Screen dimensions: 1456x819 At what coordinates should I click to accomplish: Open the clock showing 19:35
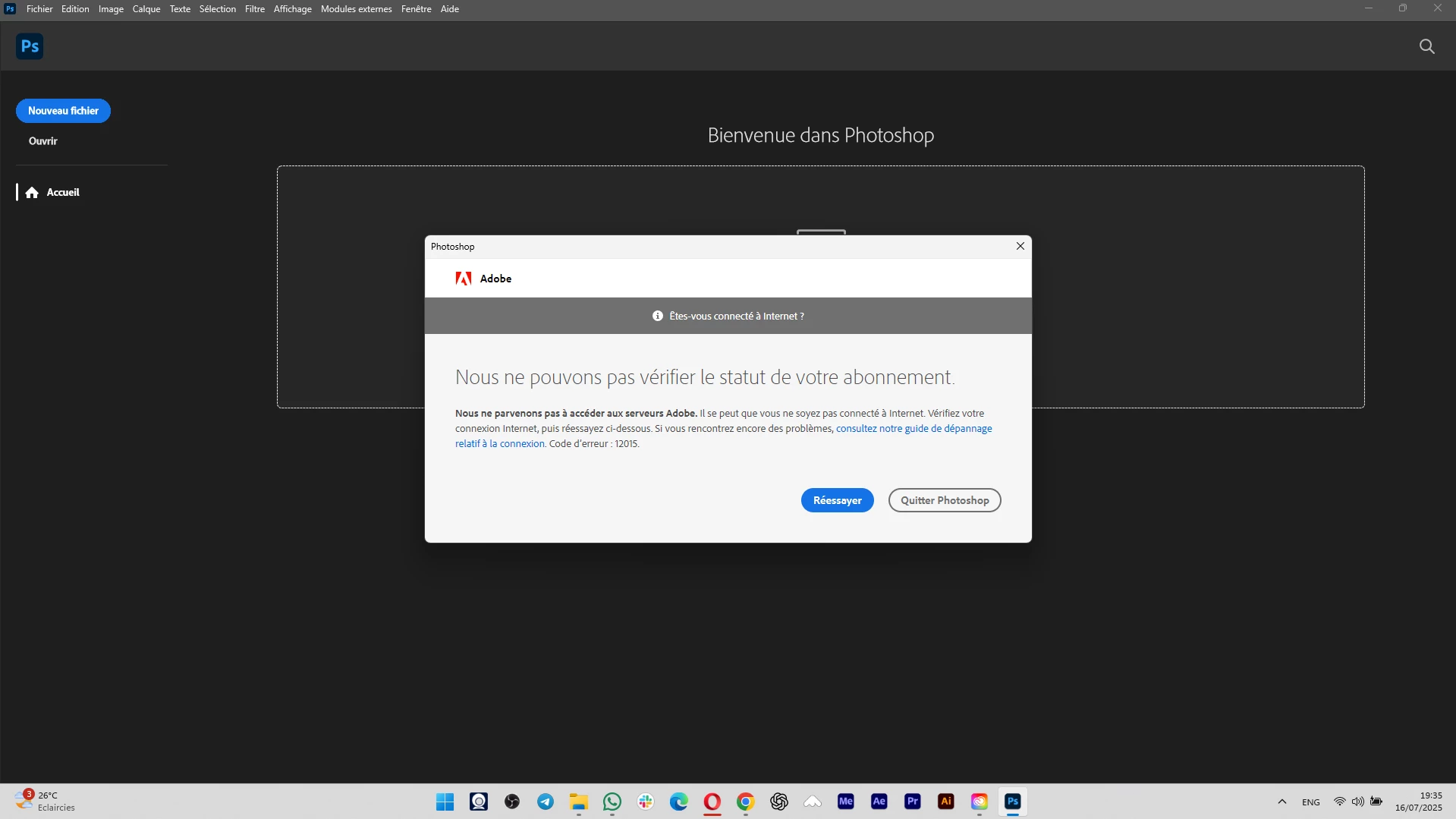1419,802
